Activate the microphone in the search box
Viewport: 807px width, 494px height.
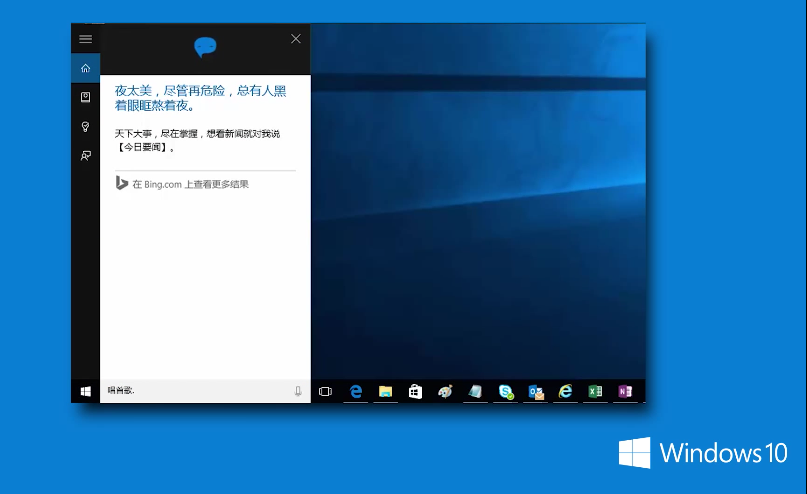point(298,391)
